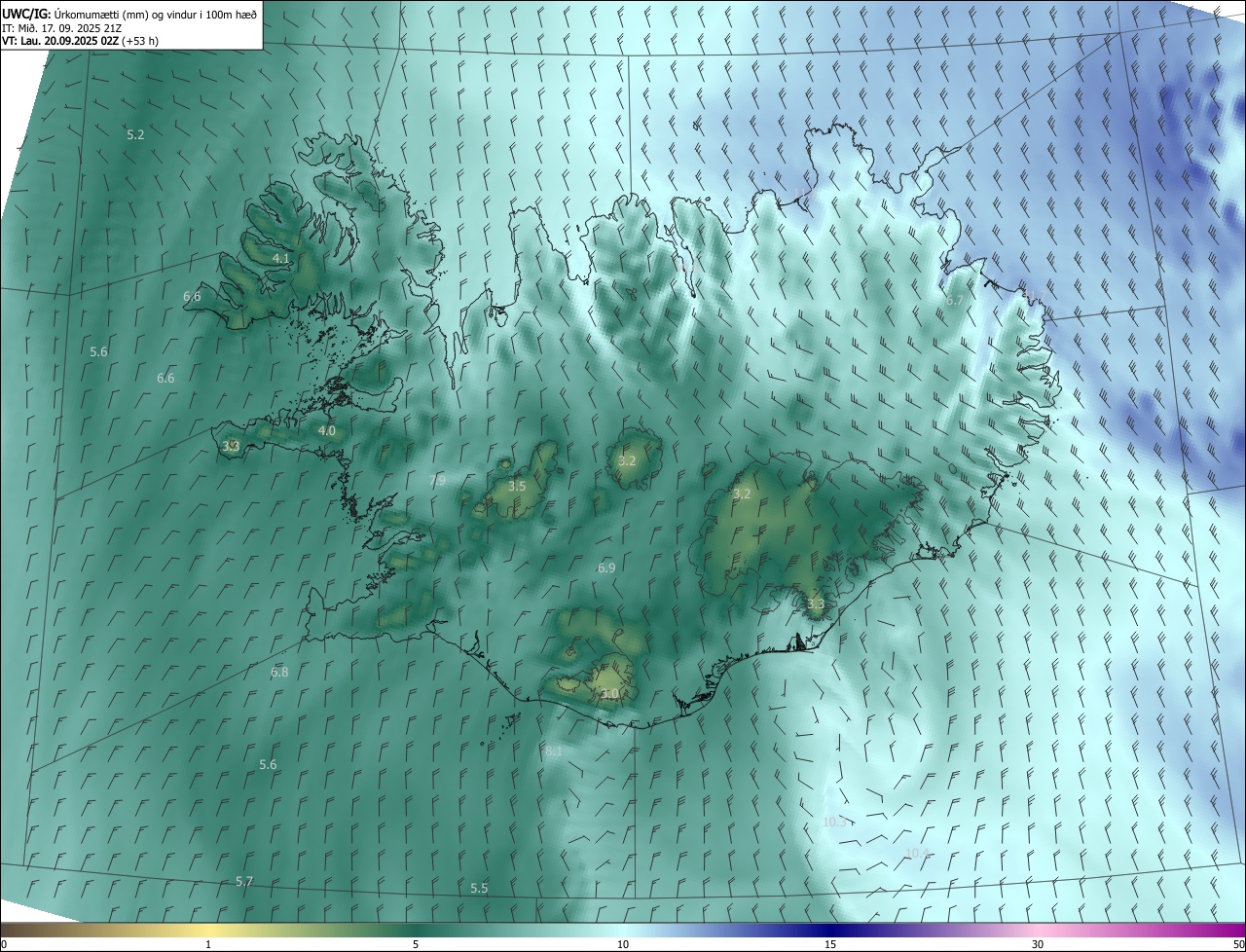Click the 6.9 value label
The height and width of the screenshot is (952, 1246).
tap(606, 568)
